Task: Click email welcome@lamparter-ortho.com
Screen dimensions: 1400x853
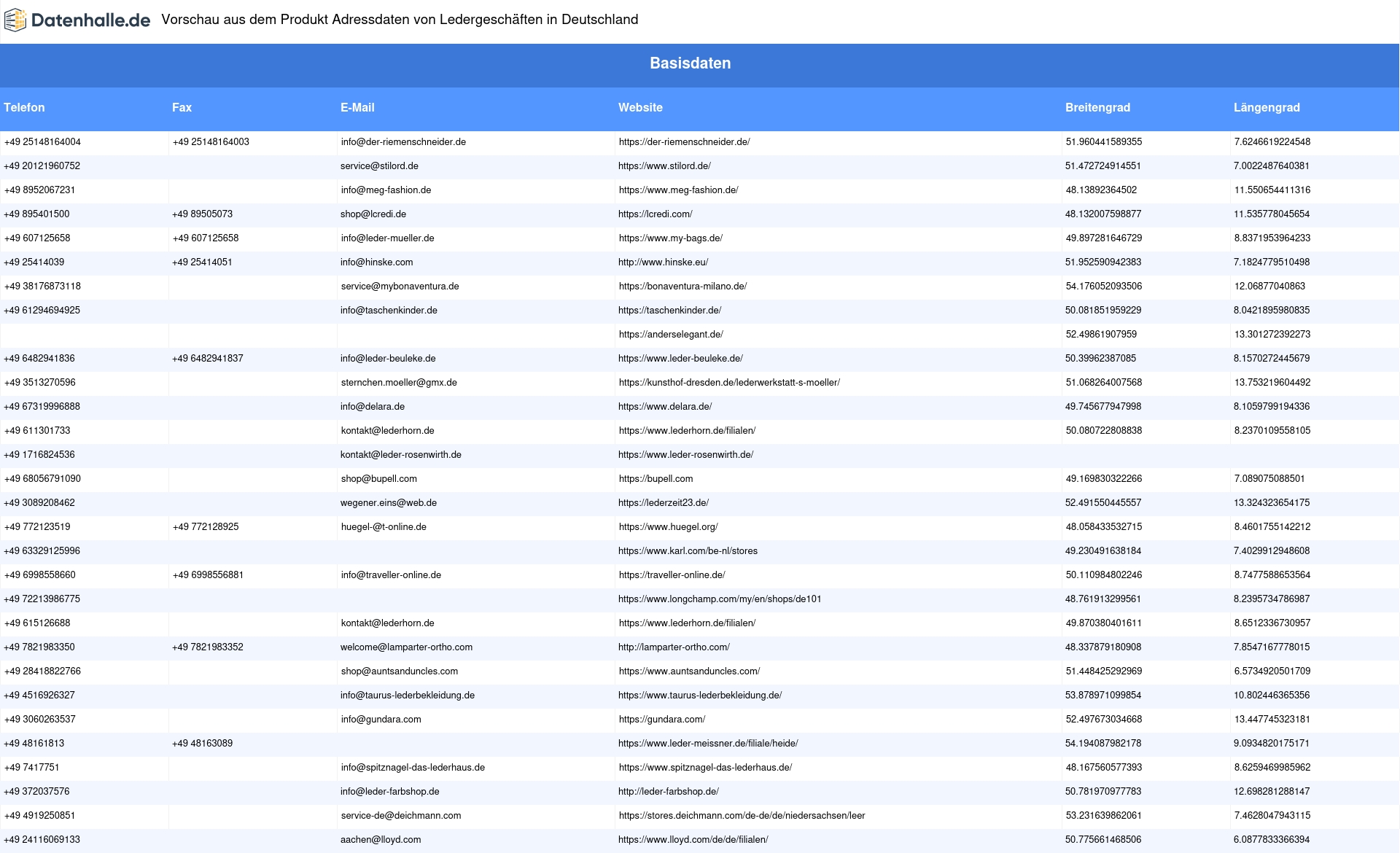Action: pos(406,647)
